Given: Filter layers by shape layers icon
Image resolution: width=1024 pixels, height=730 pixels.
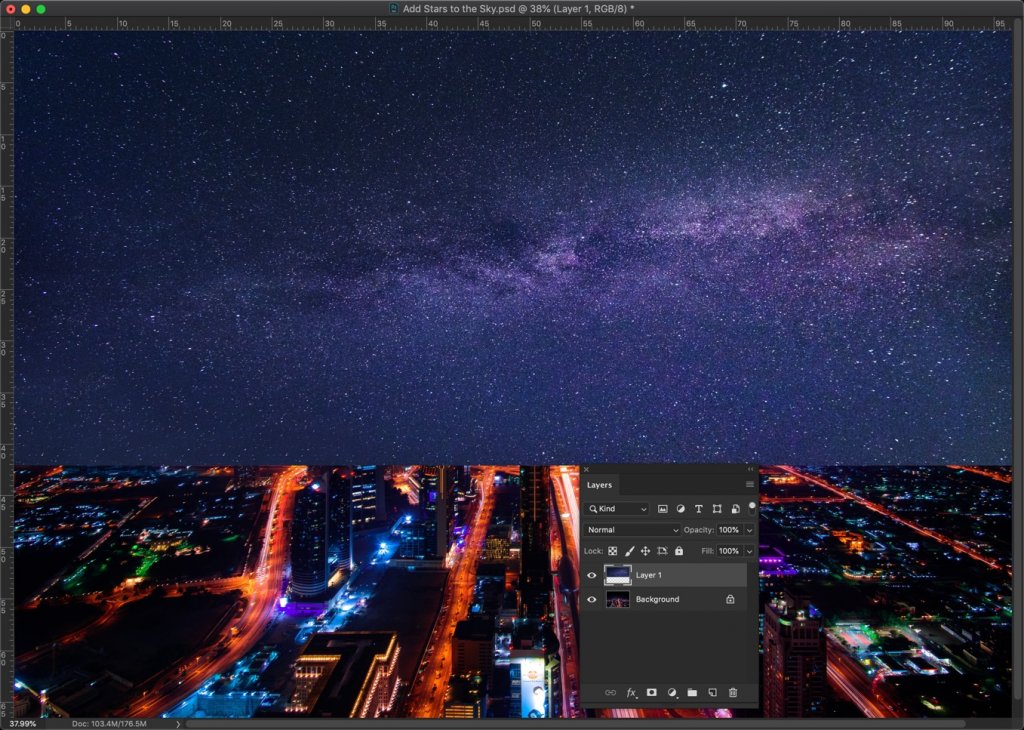Looking at the screenshot, I should (x=717, y=509).
